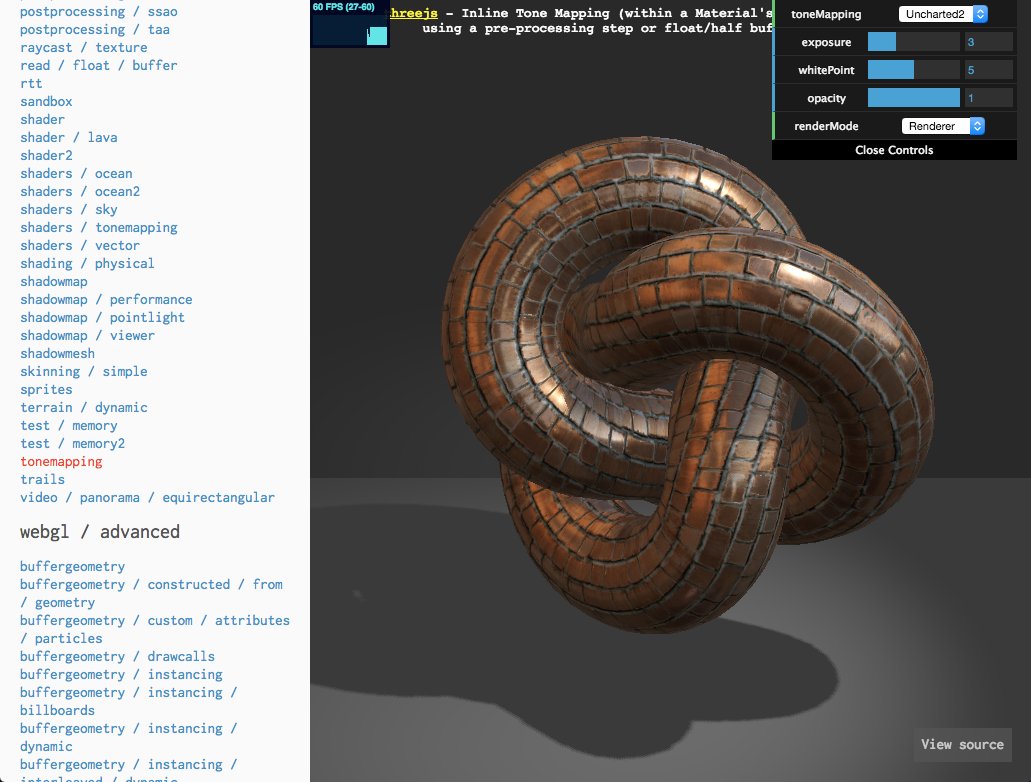1031x782 pixels.
Task: Open the shaders / sky example
Action: point(68,209)
